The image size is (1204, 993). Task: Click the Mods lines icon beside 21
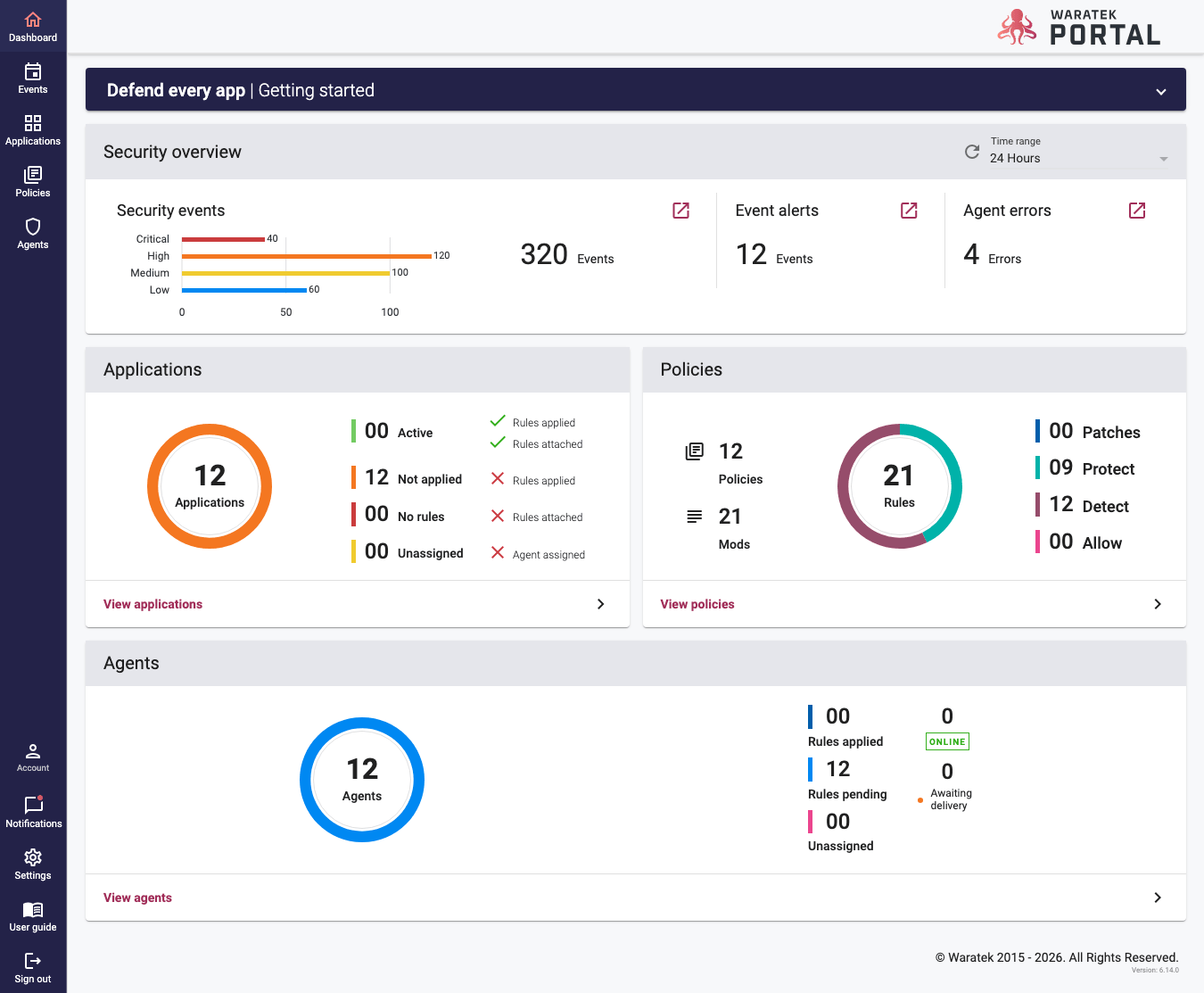coord(694,517)
